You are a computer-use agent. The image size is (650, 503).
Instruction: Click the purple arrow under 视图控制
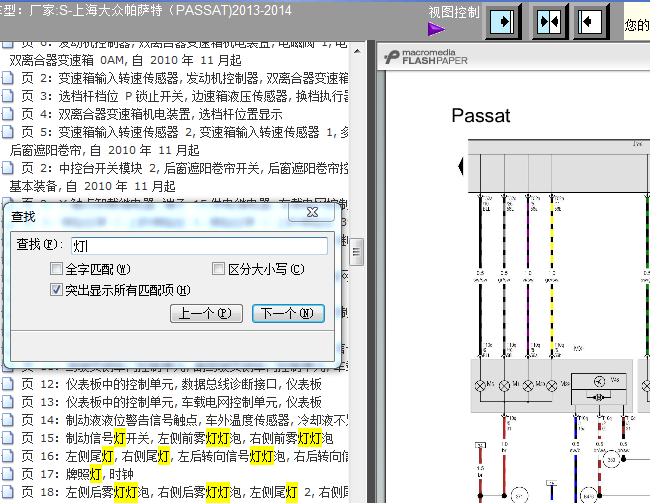[436, 29]
